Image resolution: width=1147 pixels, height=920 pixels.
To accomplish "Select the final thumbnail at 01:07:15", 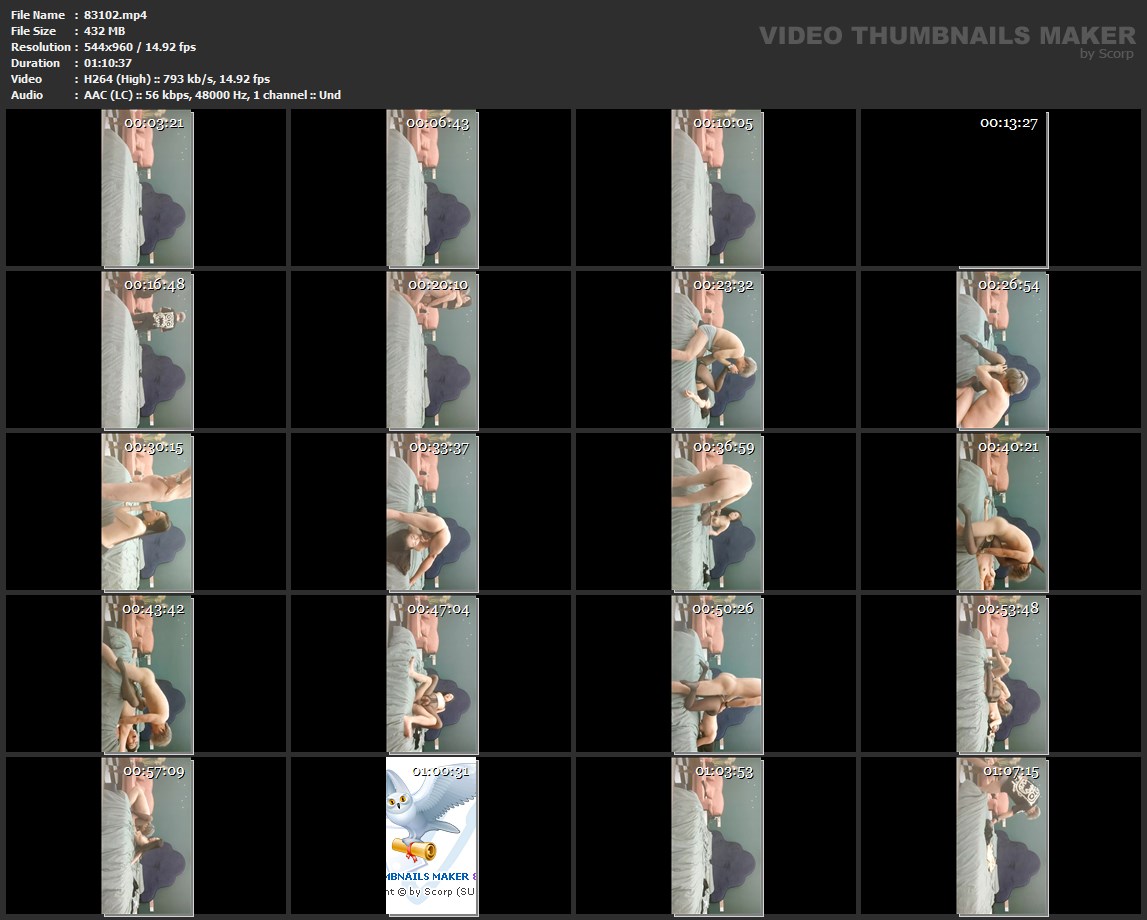I will tap(1002, 836).
